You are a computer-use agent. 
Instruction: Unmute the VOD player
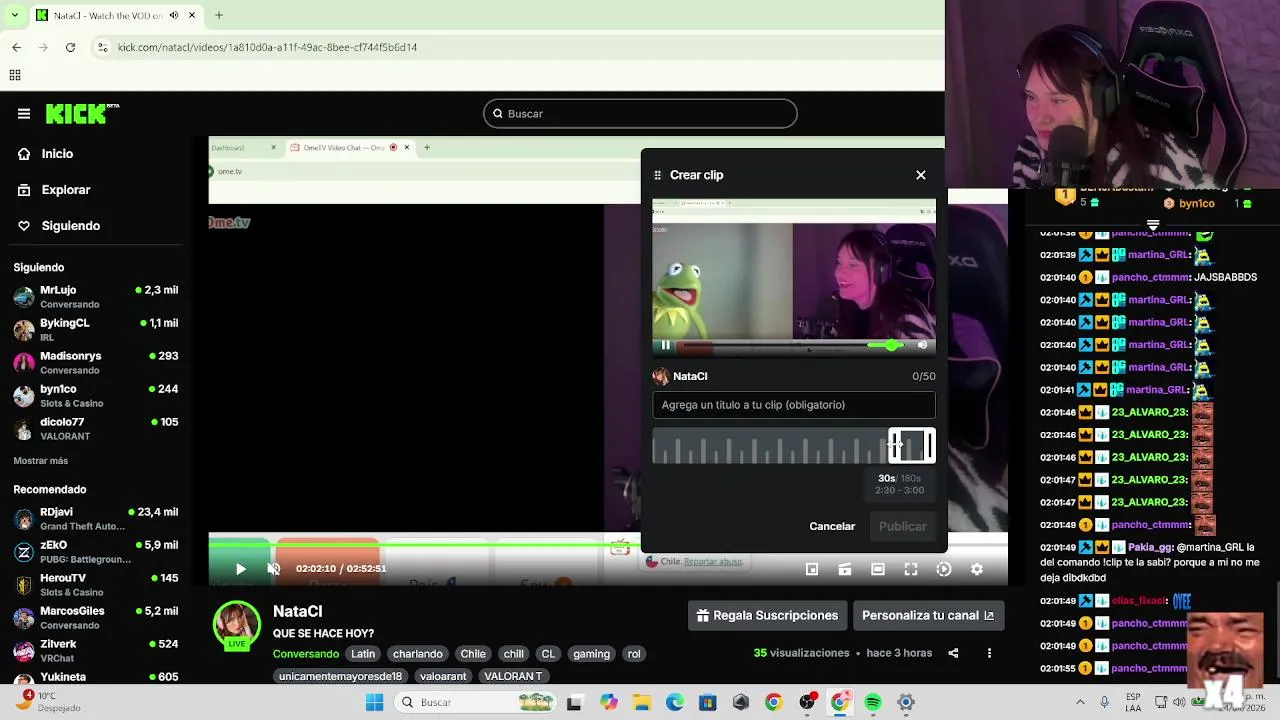(x=273, y=569)
